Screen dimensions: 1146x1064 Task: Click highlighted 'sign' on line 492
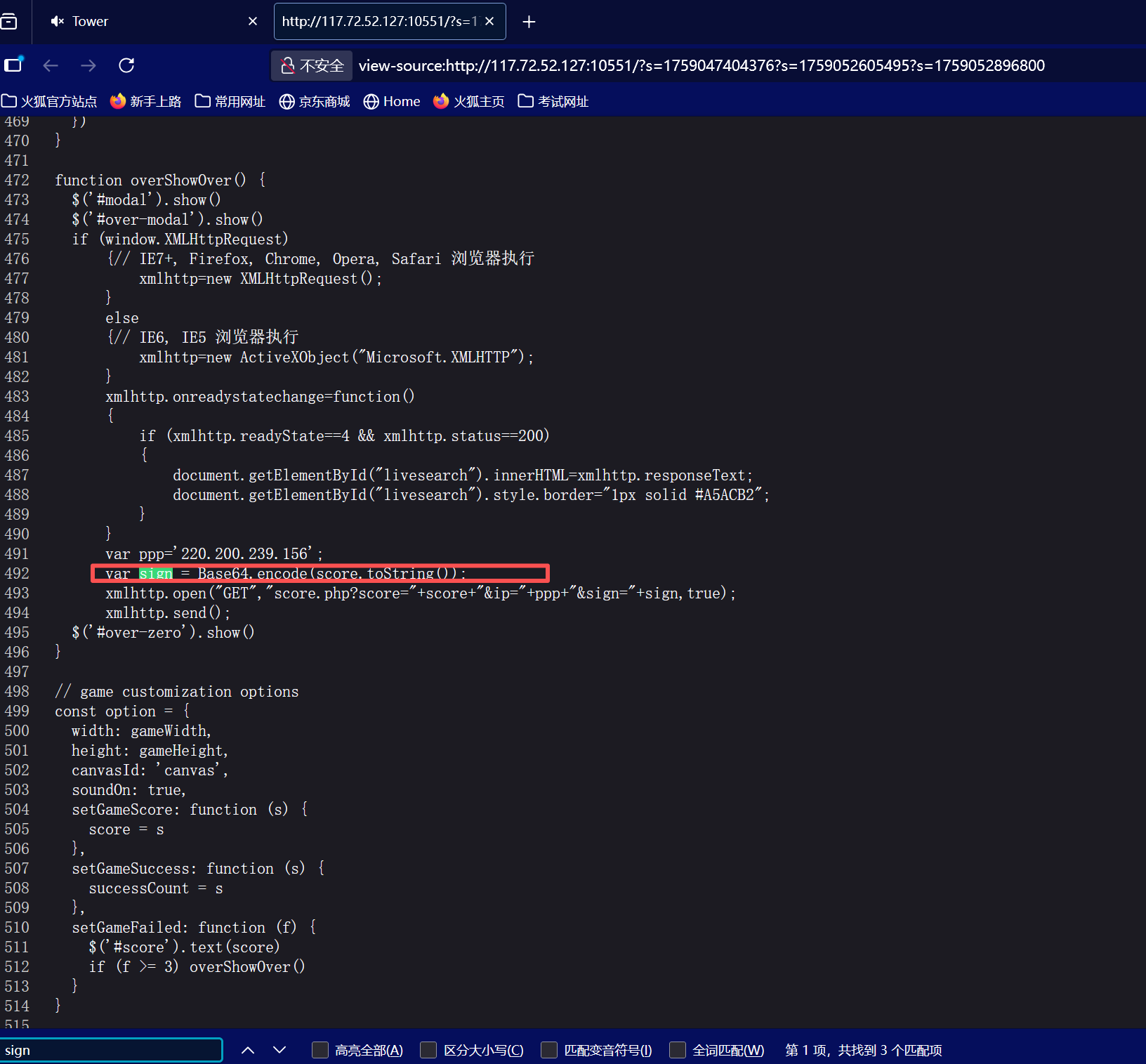156,574
